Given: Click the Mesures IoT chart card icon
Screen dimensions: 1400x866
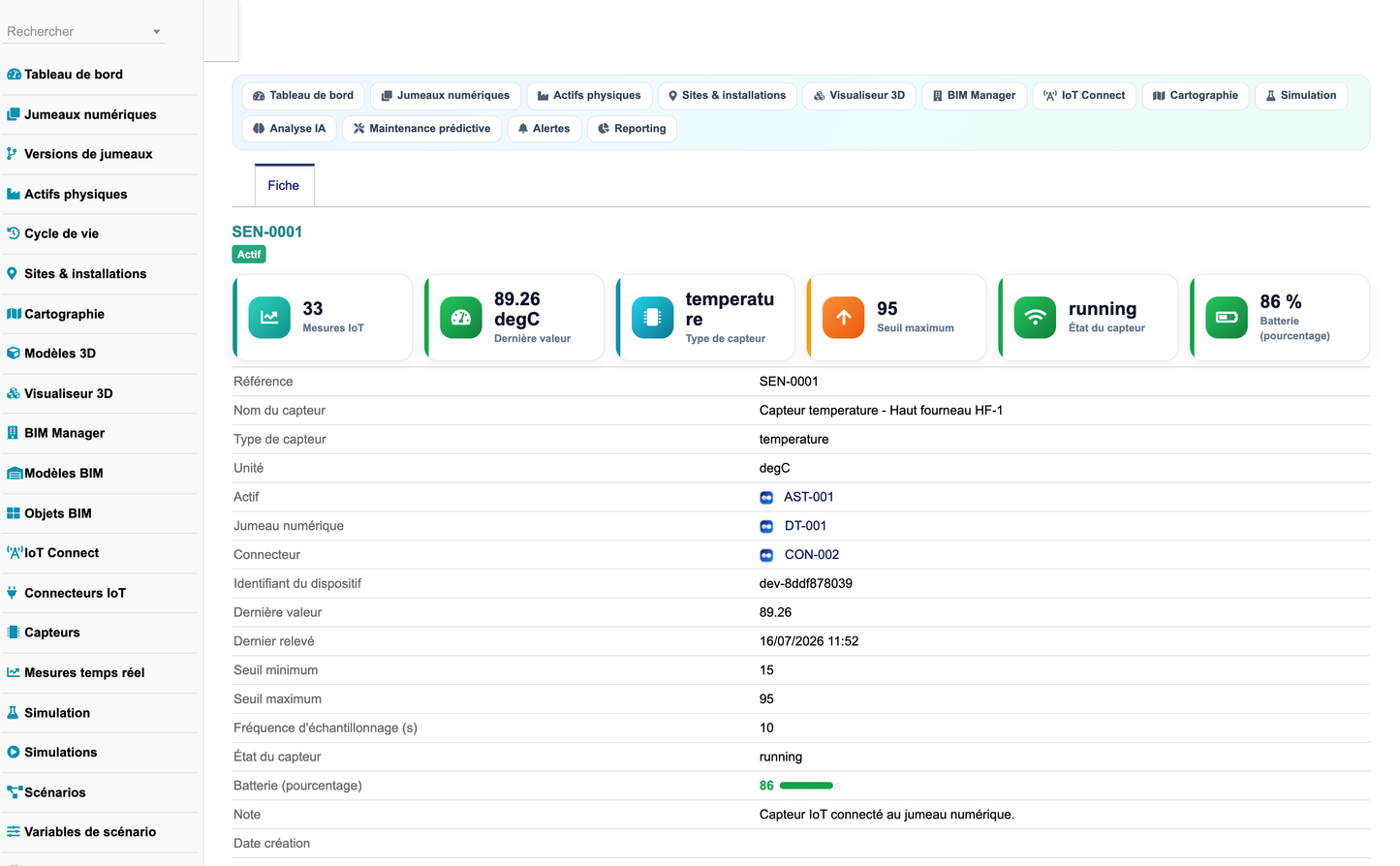Looking at the screenshot, I should tap(269, 318).
